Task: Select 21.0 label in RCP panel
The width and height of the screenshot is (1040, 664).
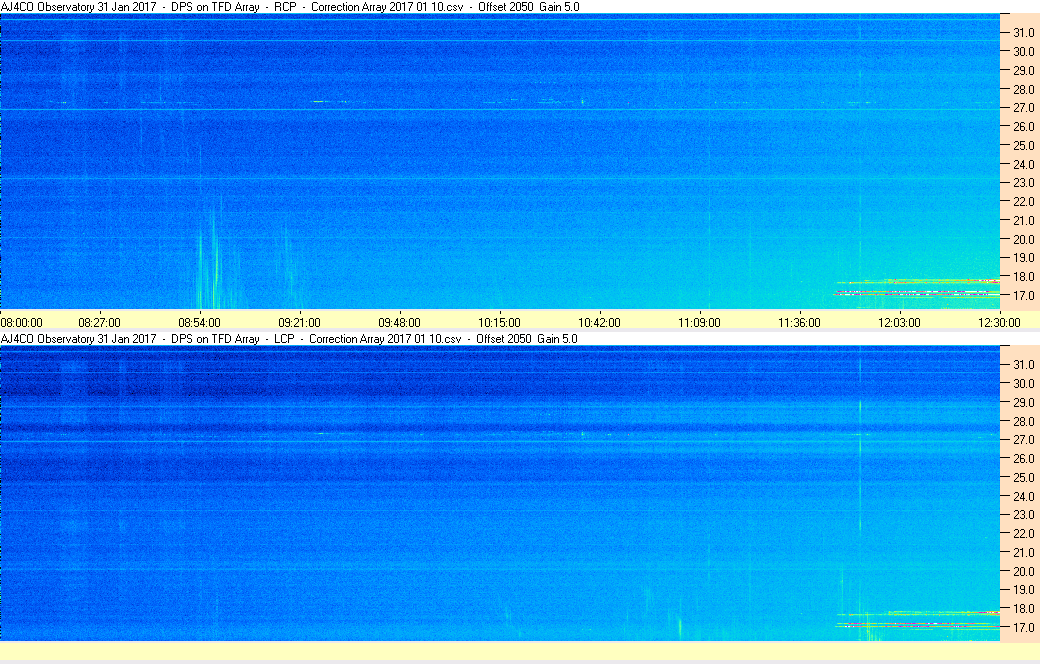Action: (x=1023, y=220)
